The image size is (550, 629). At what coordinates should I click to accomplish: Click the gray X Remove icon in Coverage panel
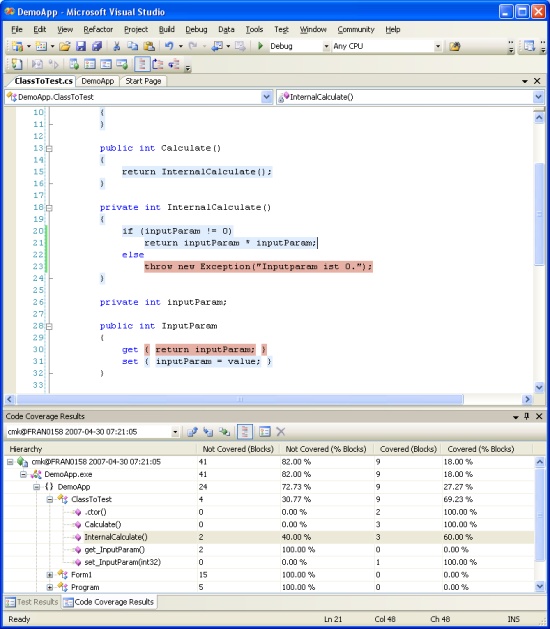click(x=281, y=432)
